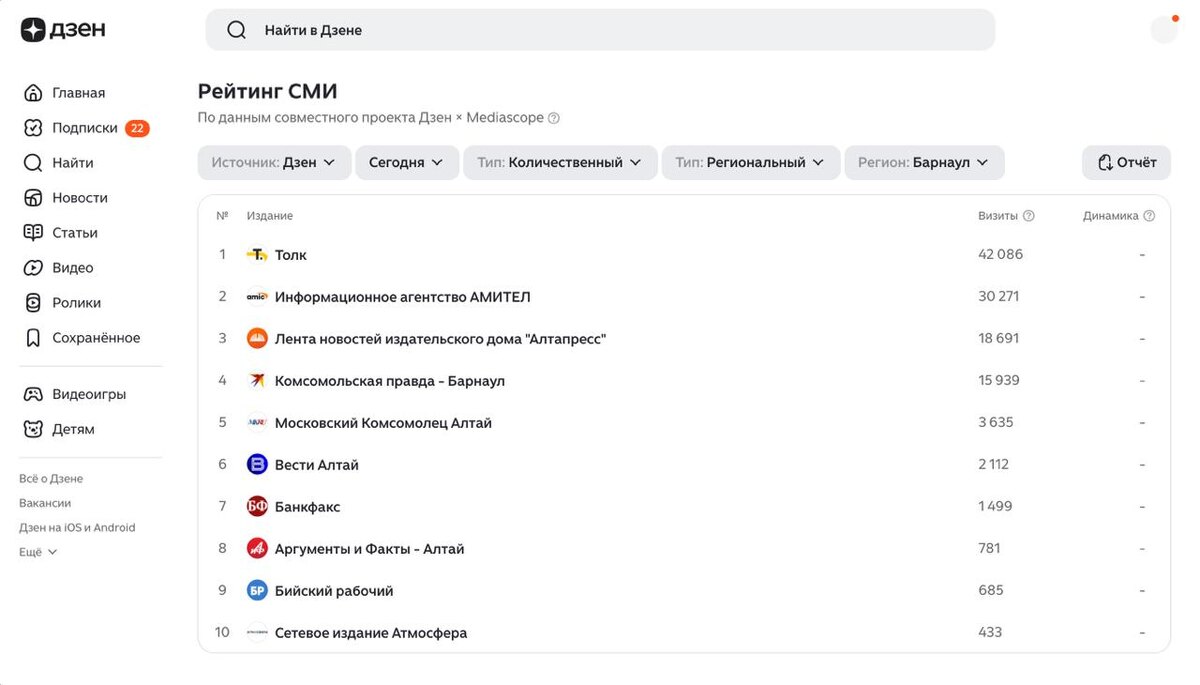
Task: Open the Источник: Дзен dropdown
Action: (x=274, y=162)
